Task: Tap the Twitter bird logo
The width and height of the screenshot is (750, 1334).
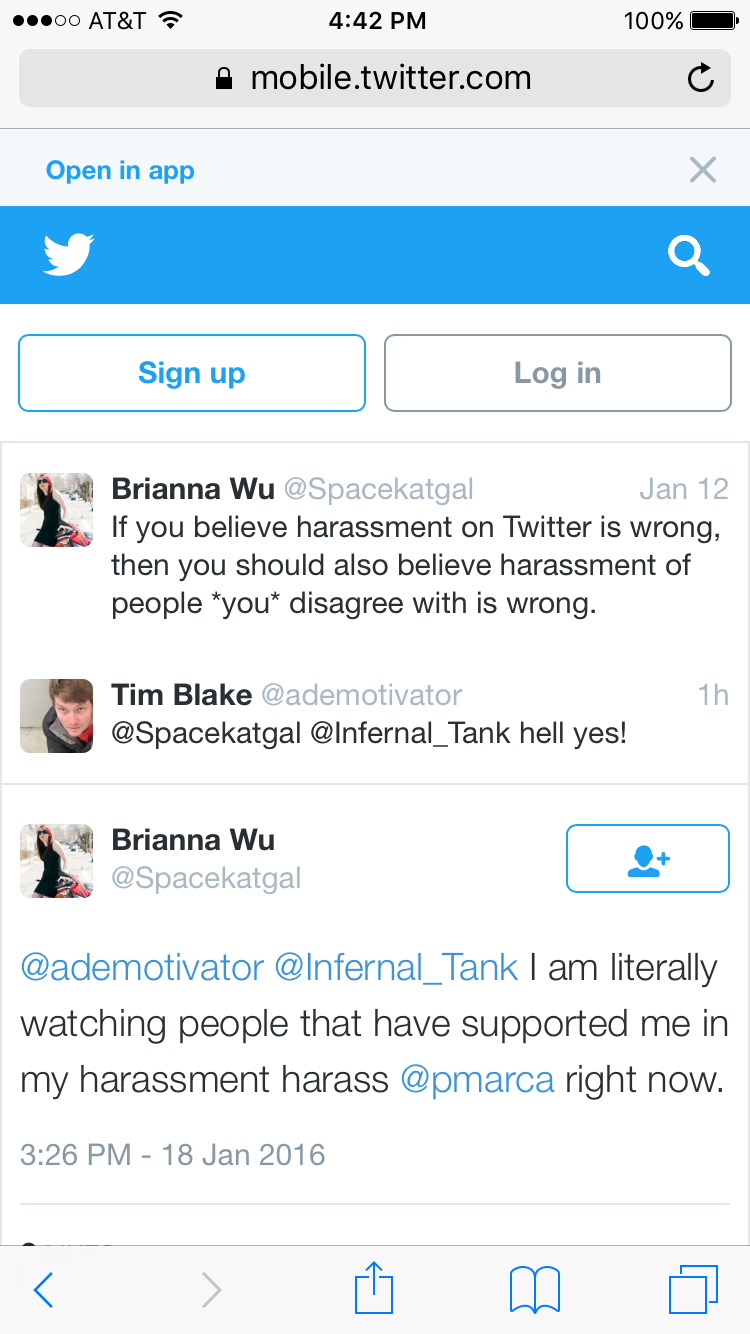Action: (69, 254)
